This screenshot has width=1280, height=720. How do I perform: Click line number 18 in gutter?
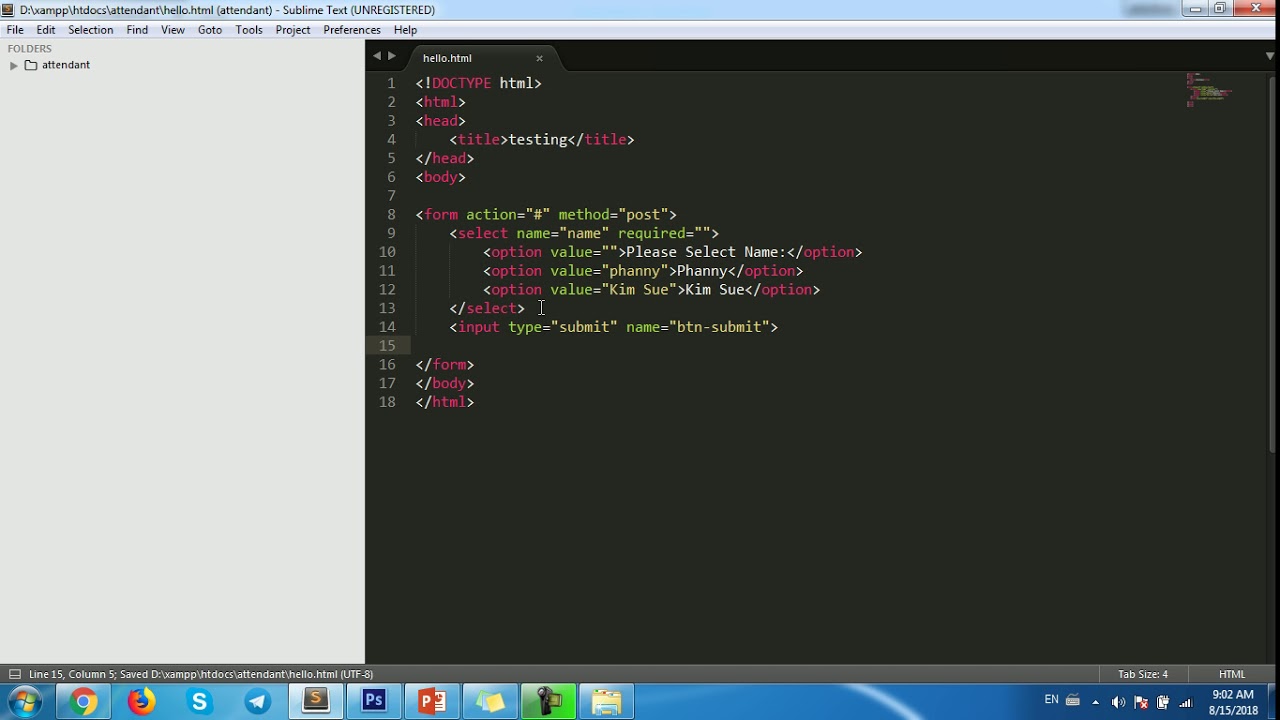(x=387, y=402)
